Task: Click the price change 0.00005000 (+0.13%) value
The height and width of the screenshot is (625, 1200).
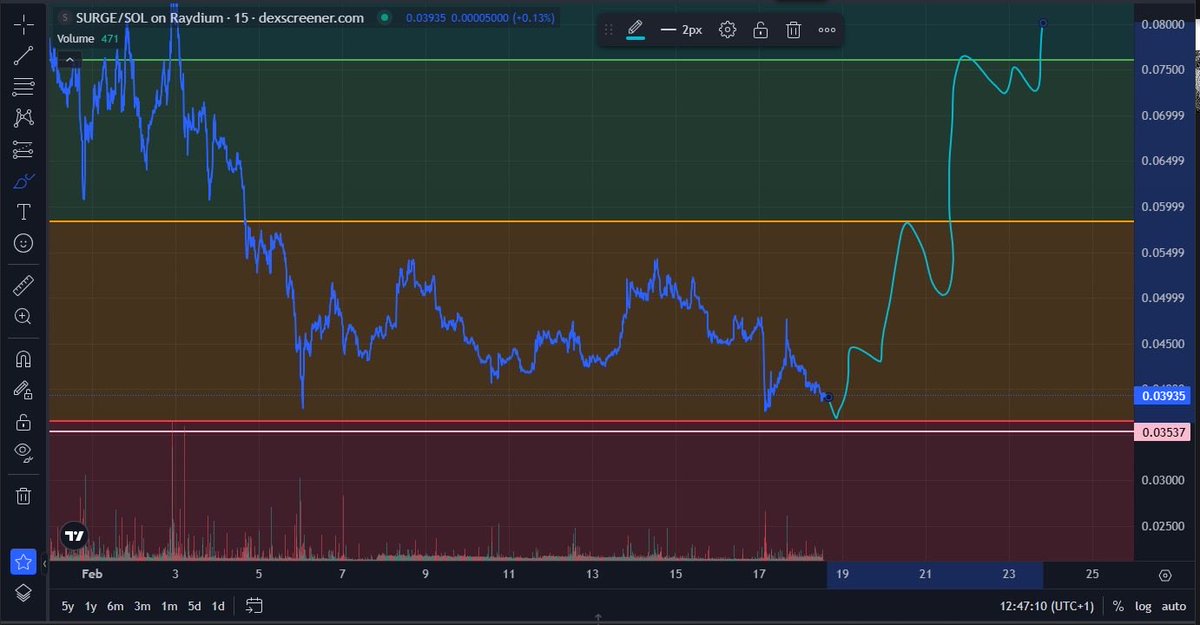Action: click(503, 17)
